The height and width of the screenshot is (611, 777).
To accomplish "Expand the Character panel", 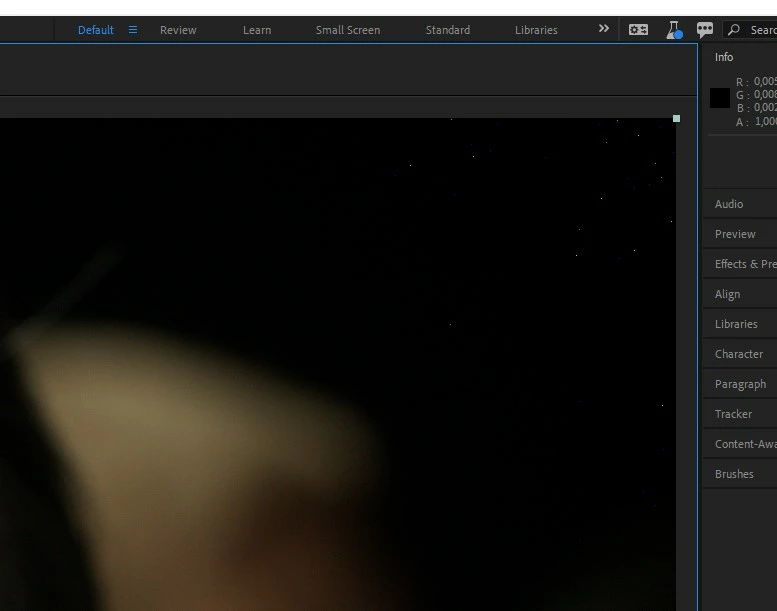I will (740, 354).
